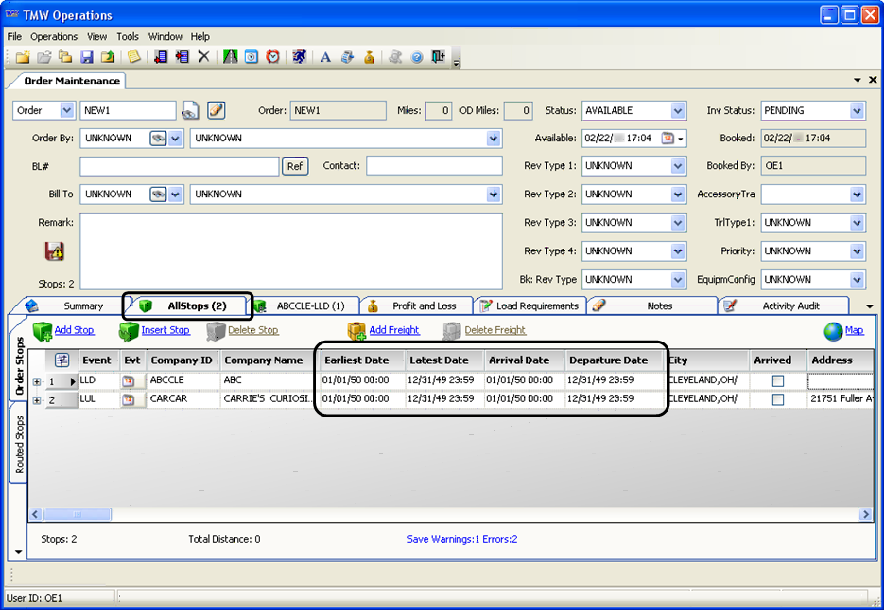Click the black X delete toolbar icon
Image resolution: width=884 pixels, height=610 pixels.
(204, 57)
